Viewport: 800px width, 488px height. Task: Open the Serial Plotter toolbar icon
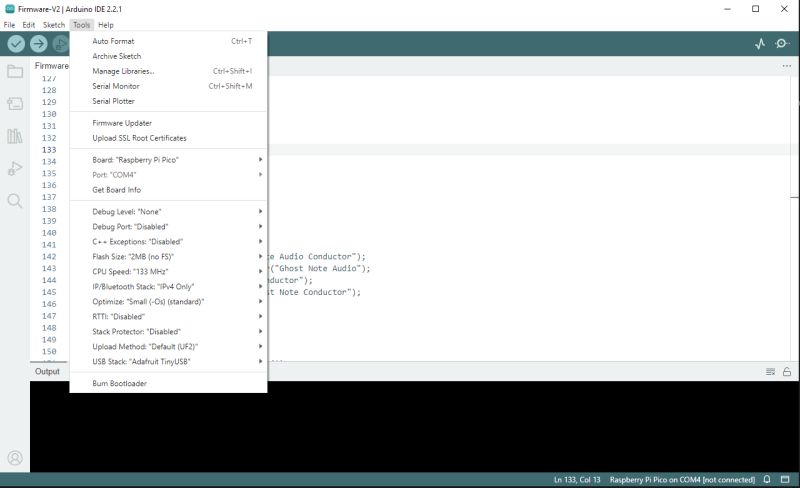pyautogui.click(x=760, y=44)
